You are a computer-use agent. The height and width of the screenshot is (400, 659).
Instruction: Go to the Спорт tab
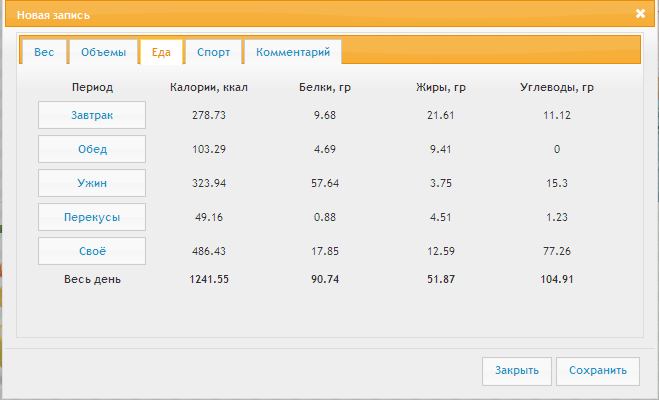[x=214, y=52]
